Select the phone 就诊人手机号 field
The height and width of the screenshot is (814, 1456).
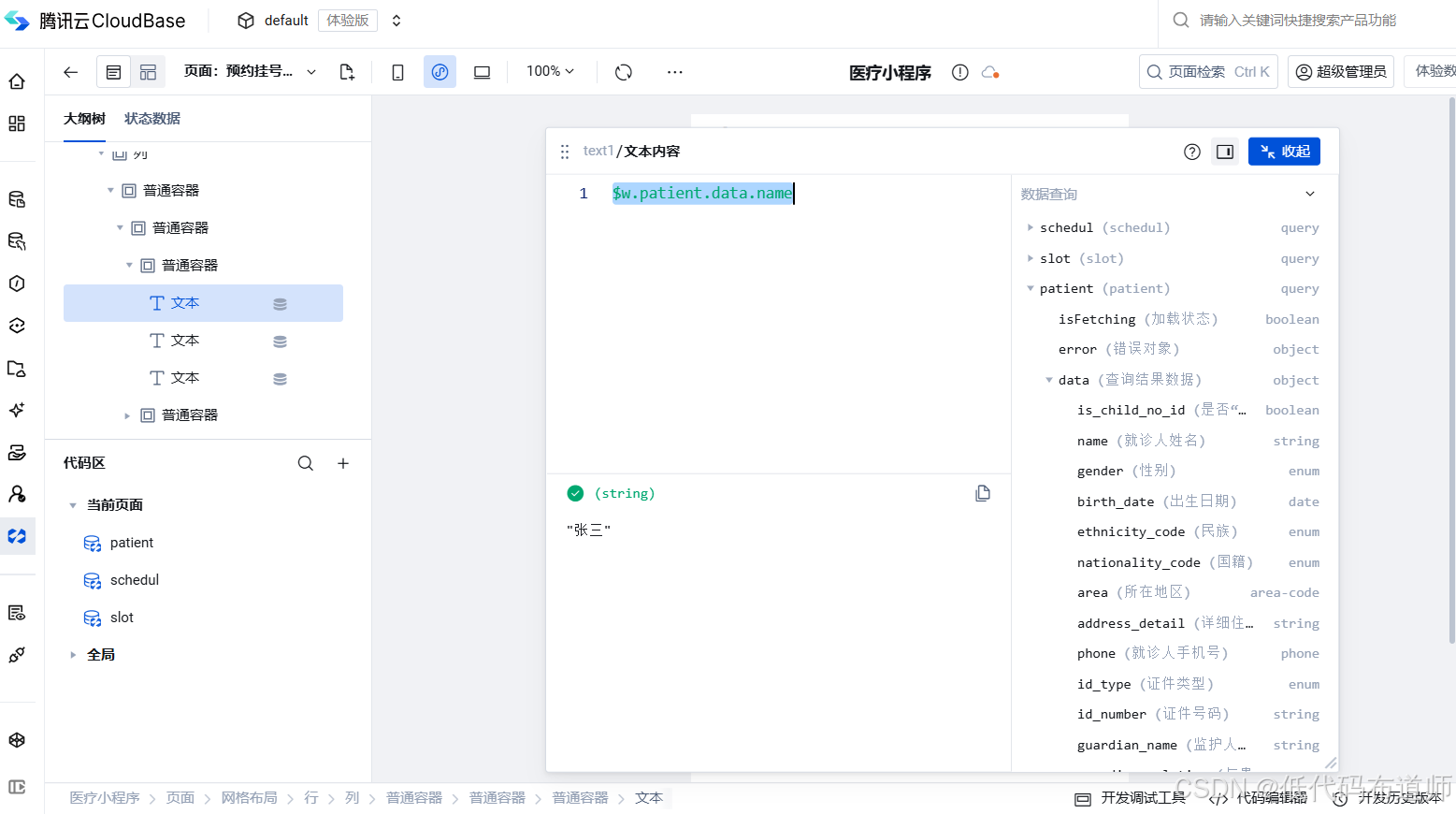tap(1198, 653)
